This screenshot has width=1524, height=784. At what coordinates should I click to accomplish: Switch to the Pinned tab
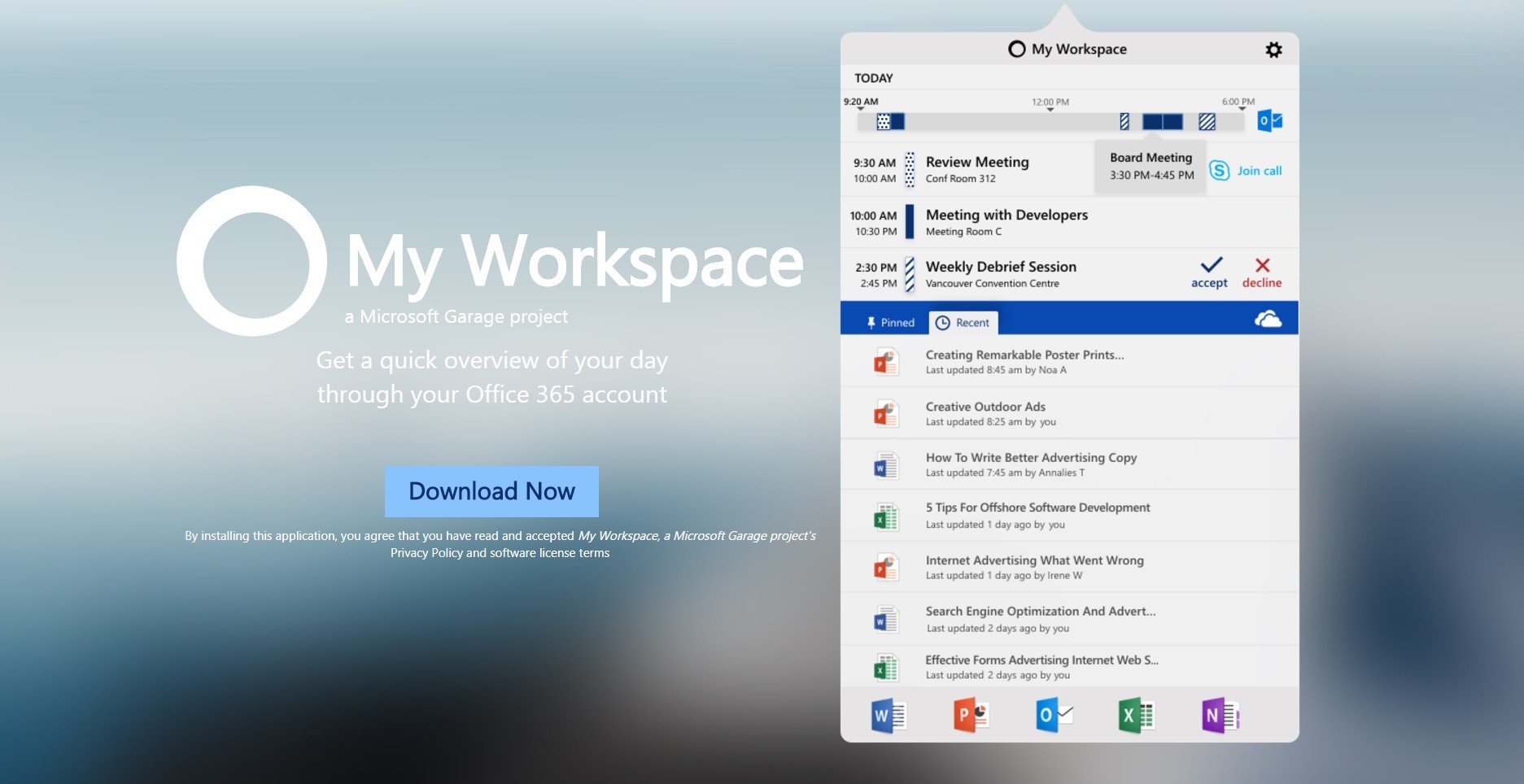tap(891, 323)
